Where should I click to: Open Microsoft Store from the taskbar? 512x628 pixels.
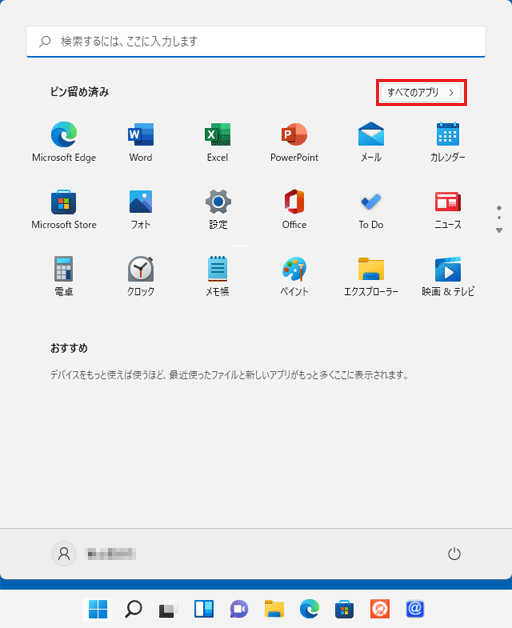pos(345,609)
